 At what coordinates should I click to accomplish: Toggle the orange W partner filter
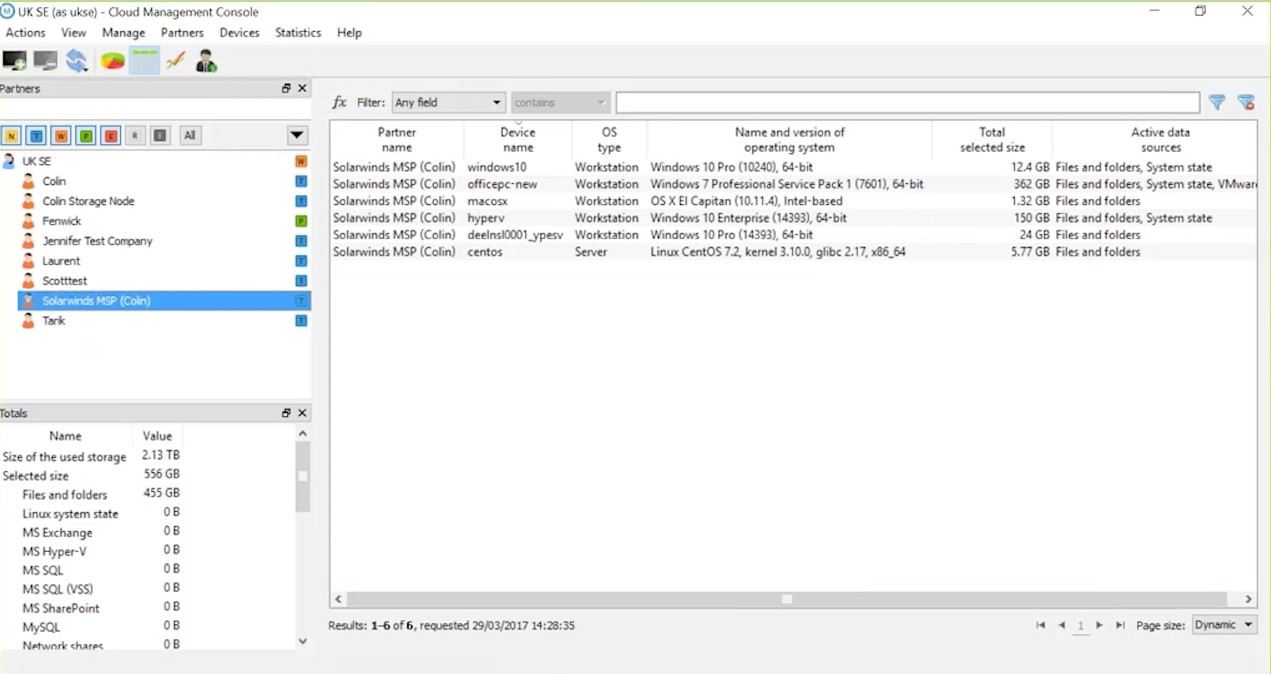tap(61, 135)
